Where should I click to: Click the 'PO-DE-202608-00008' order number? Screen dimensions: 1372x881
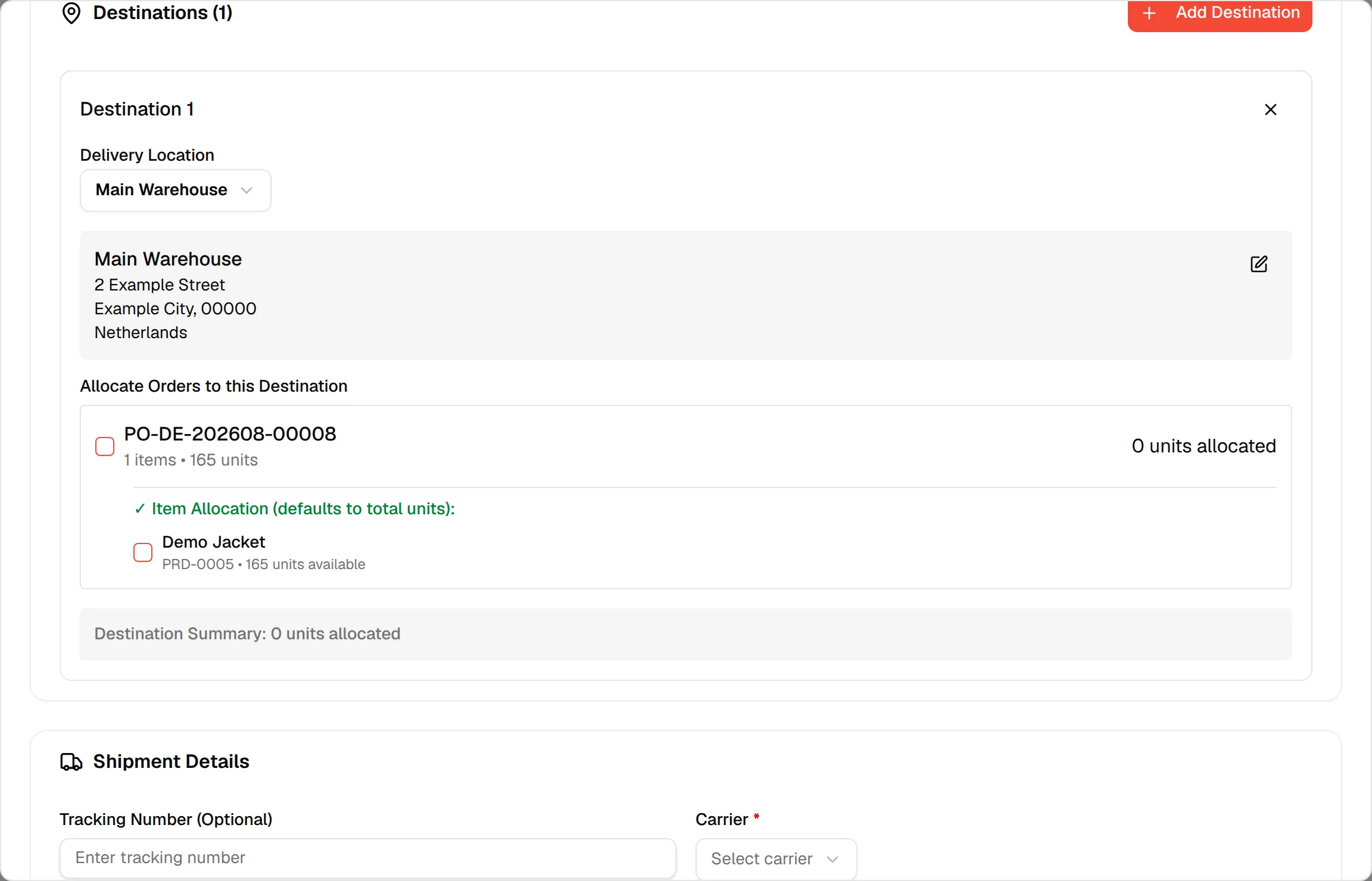tap(230, 434)
